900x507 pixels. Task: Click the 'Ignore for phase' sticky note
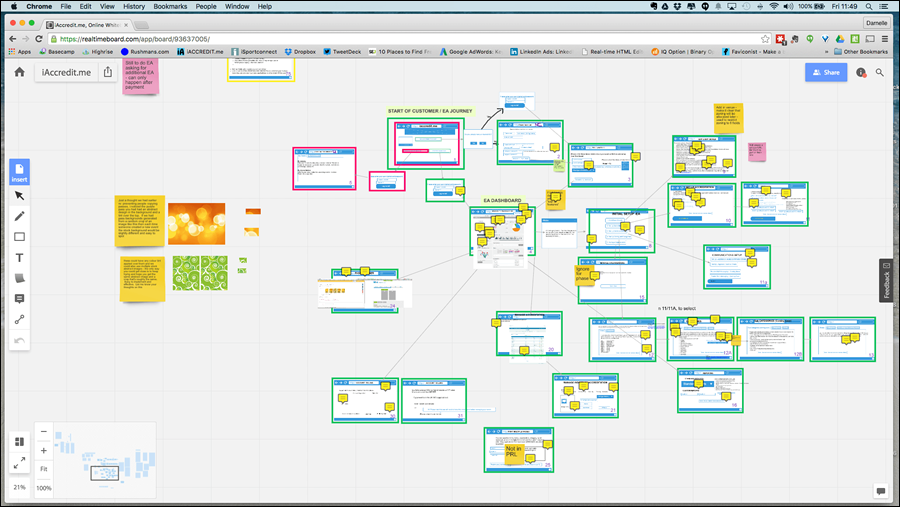tap(583, 274)
